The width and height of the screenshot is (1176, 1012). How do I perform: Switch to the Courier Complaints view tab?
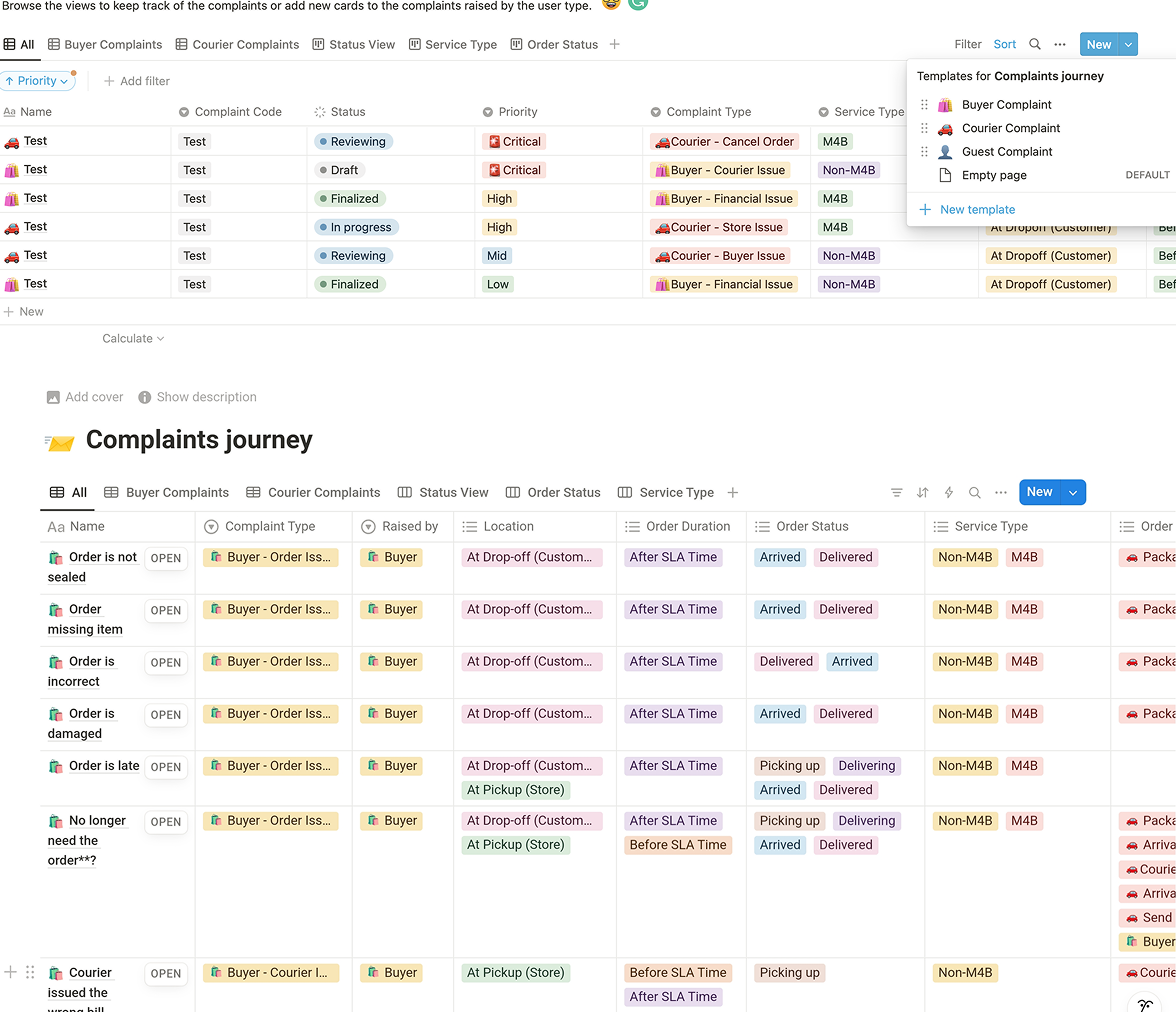[x=313, y=492]
